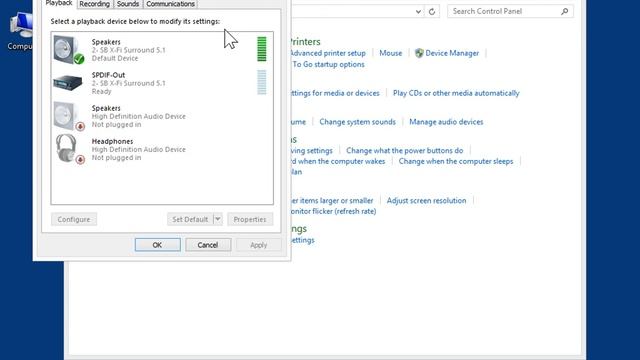640x360 pixels.
Task: Switch to the Playback tab
Action: point(59,3)
